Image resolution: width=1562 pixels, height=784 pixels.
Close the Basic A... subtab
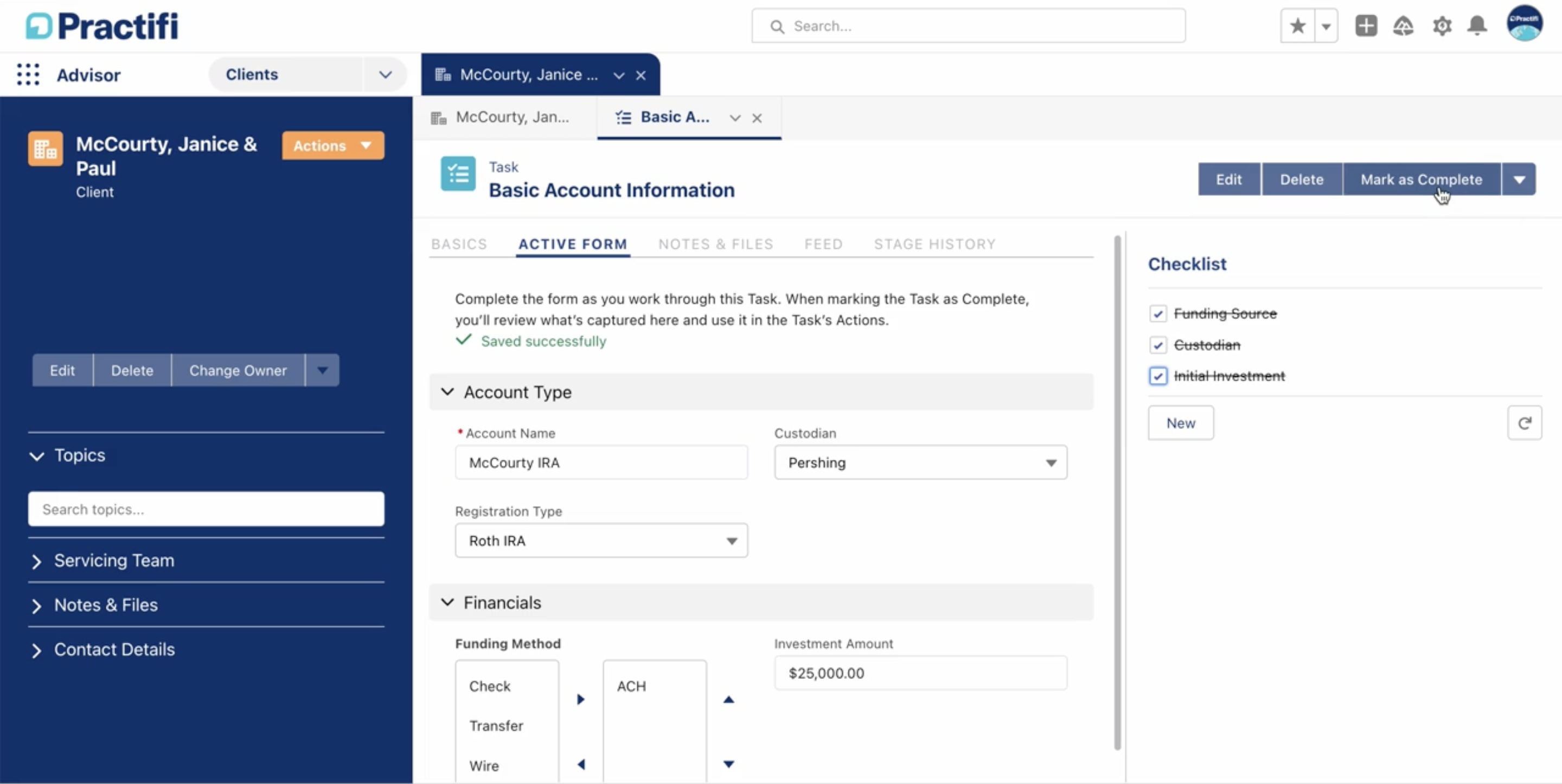pos(757,118)
